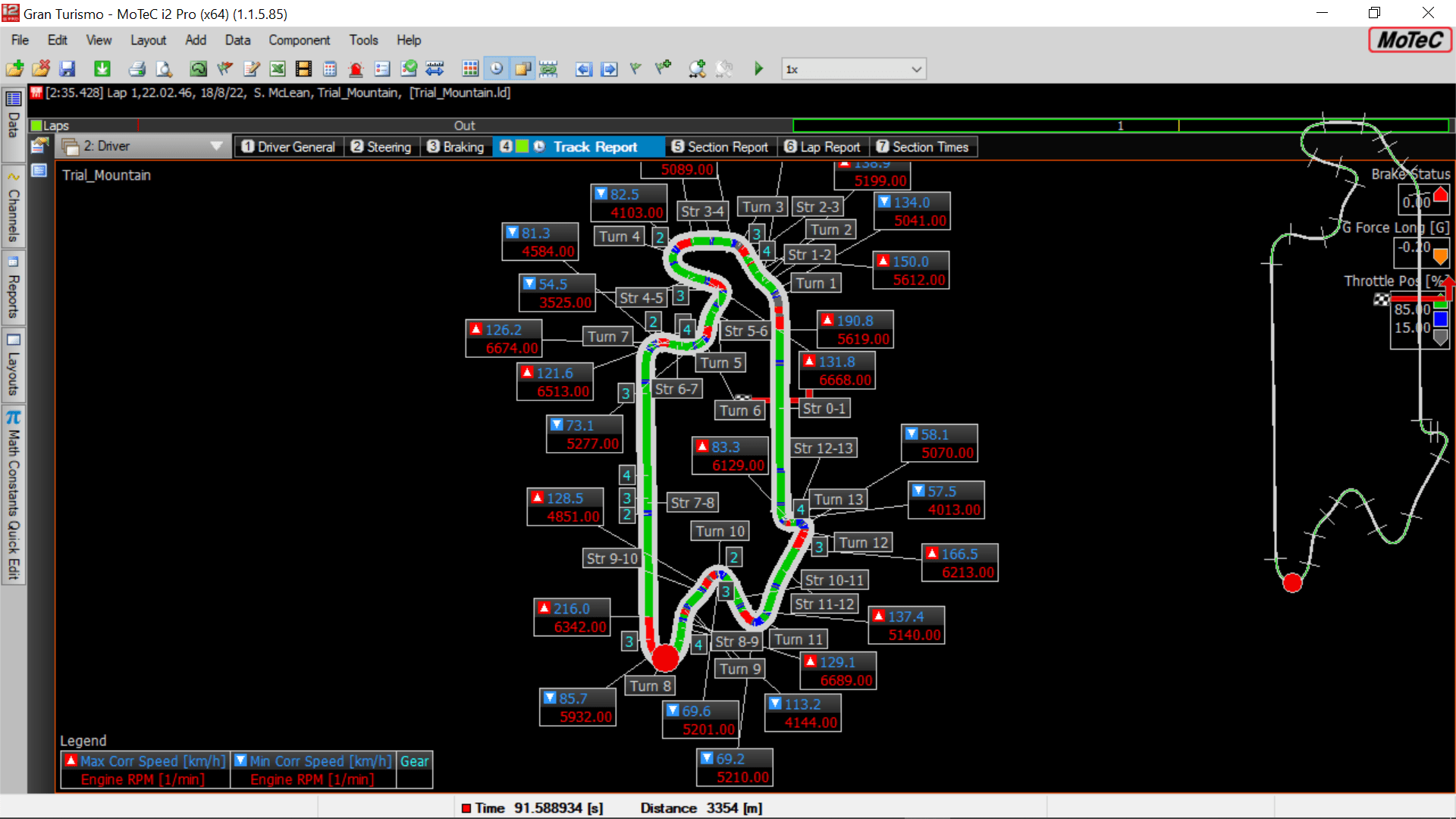Go to previous lap with left arrow icon
The height and width of the screenshot is (819, 1456).
(583, 69)
